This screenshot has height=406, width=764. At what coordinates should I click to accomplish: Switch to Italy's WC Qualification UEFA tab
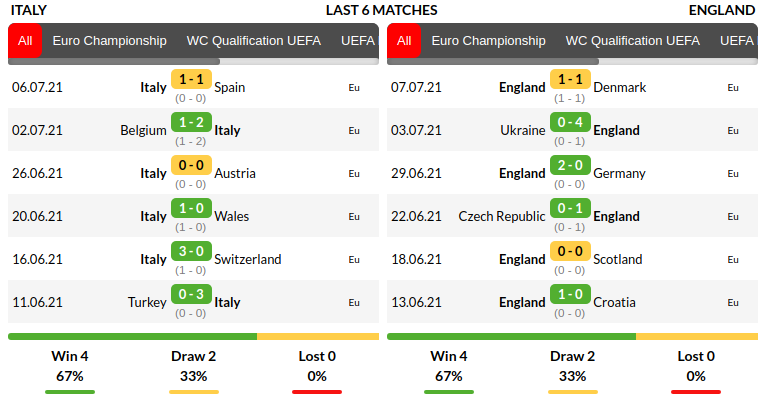[x=253, y=41]
